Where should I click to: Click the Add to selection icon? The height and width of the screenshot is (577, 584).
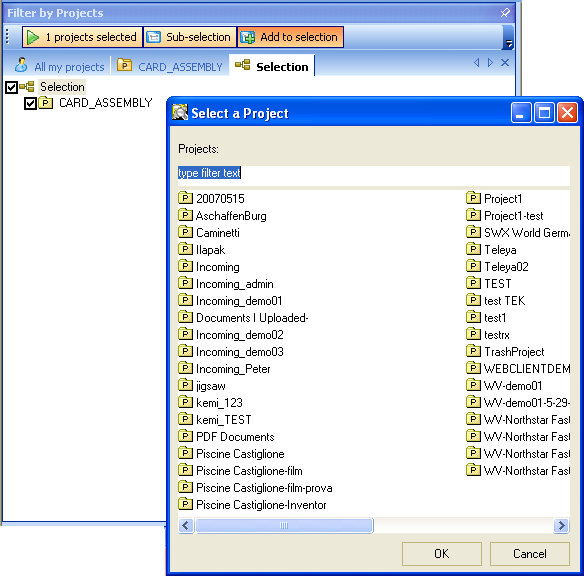(248, 37)
